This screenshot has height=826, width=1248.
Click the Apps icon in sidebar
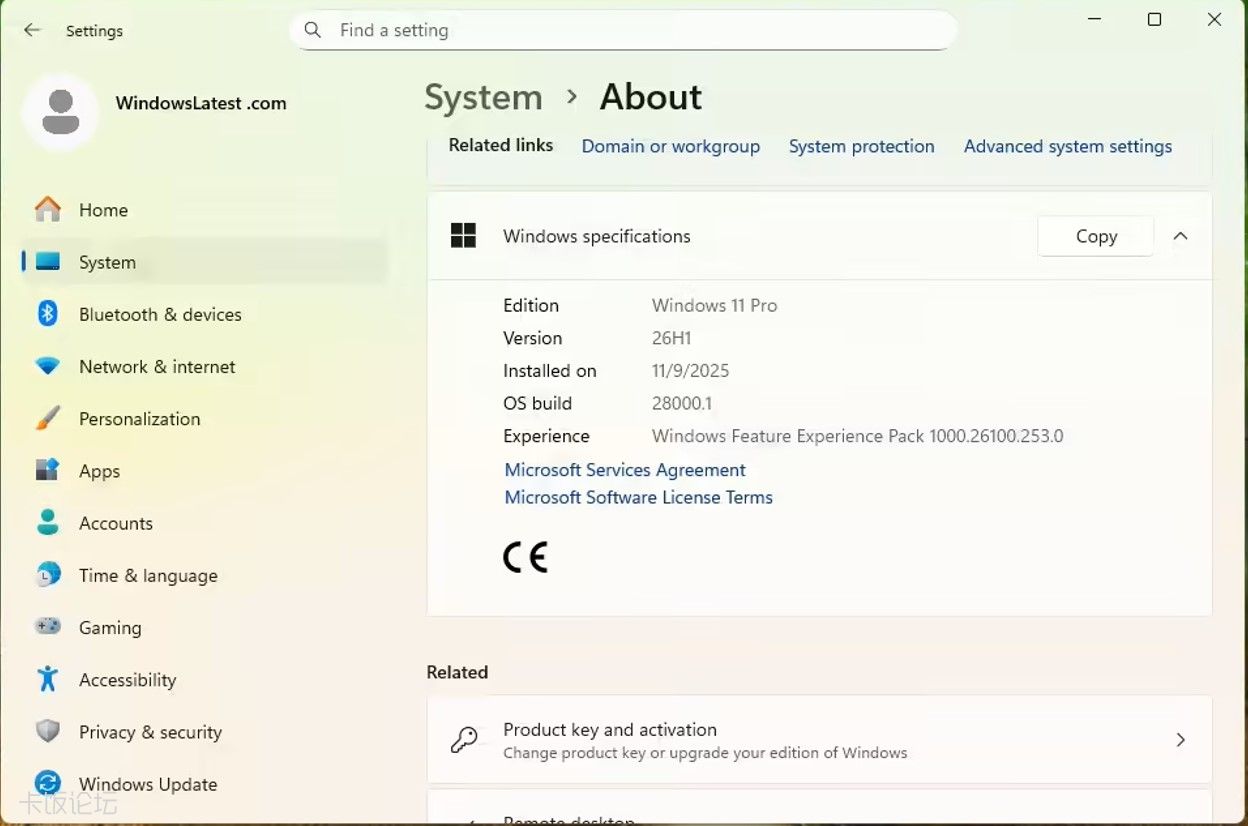point(47,471)
